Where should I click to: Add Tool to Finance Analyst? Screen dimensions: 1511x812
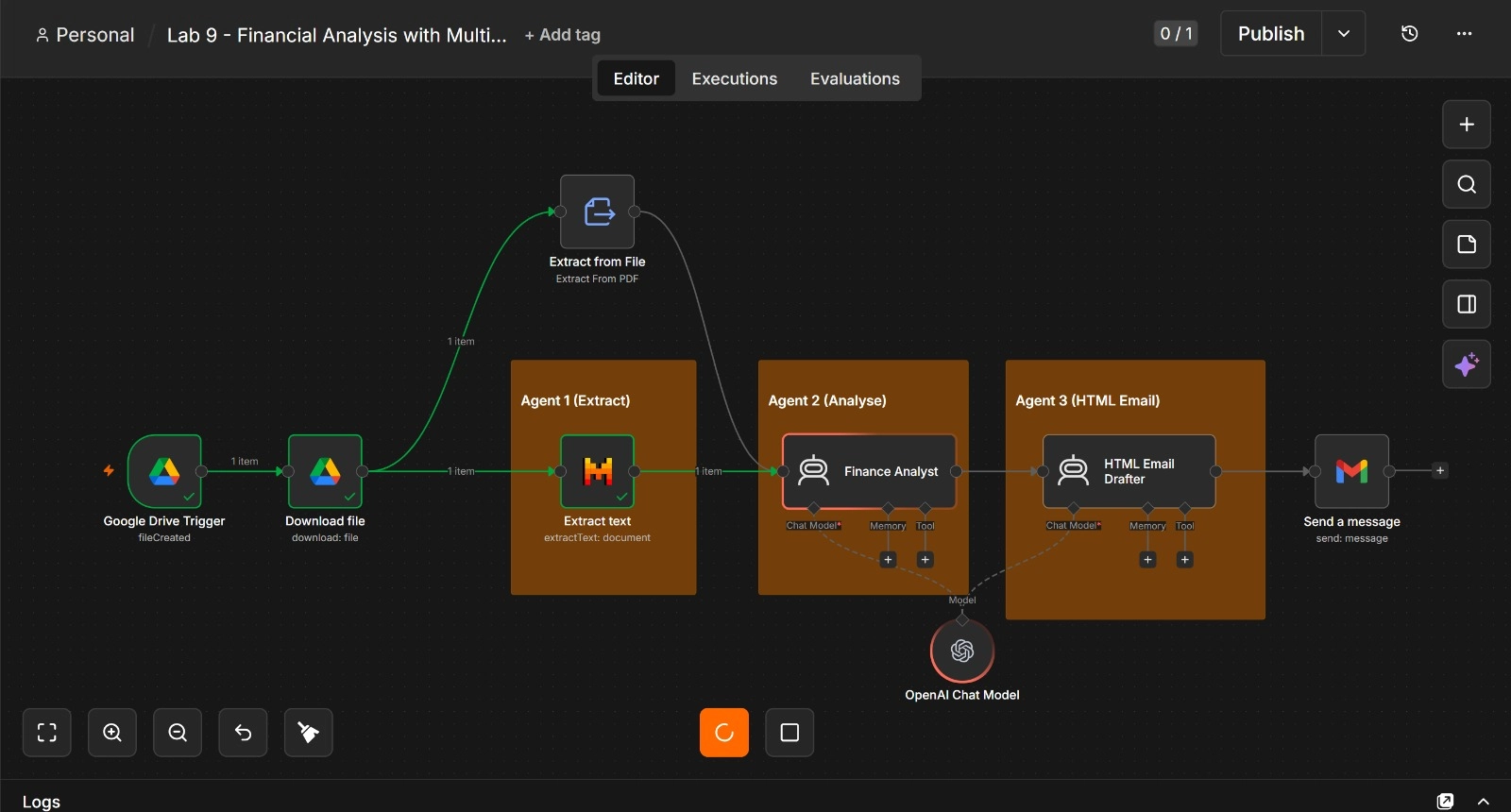coord(925,560)
